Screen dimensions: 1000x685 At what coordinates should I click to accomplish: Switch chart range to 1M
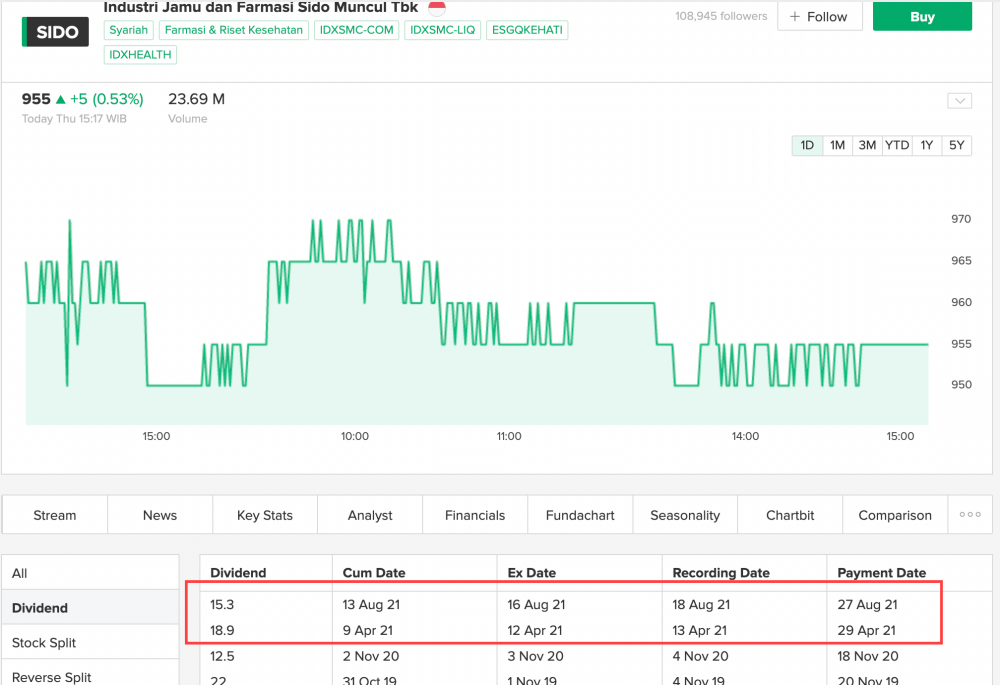point(837,145)
